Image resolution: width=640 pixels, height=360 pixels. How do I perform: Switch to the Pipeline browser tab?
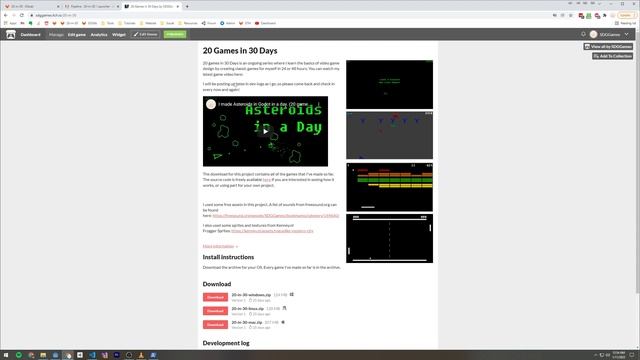point(91,6)
